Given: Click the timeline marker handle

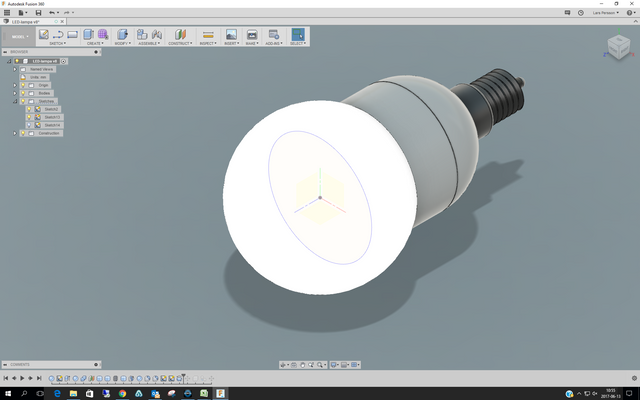Looking at the screenshot, I should click(183, 377).
